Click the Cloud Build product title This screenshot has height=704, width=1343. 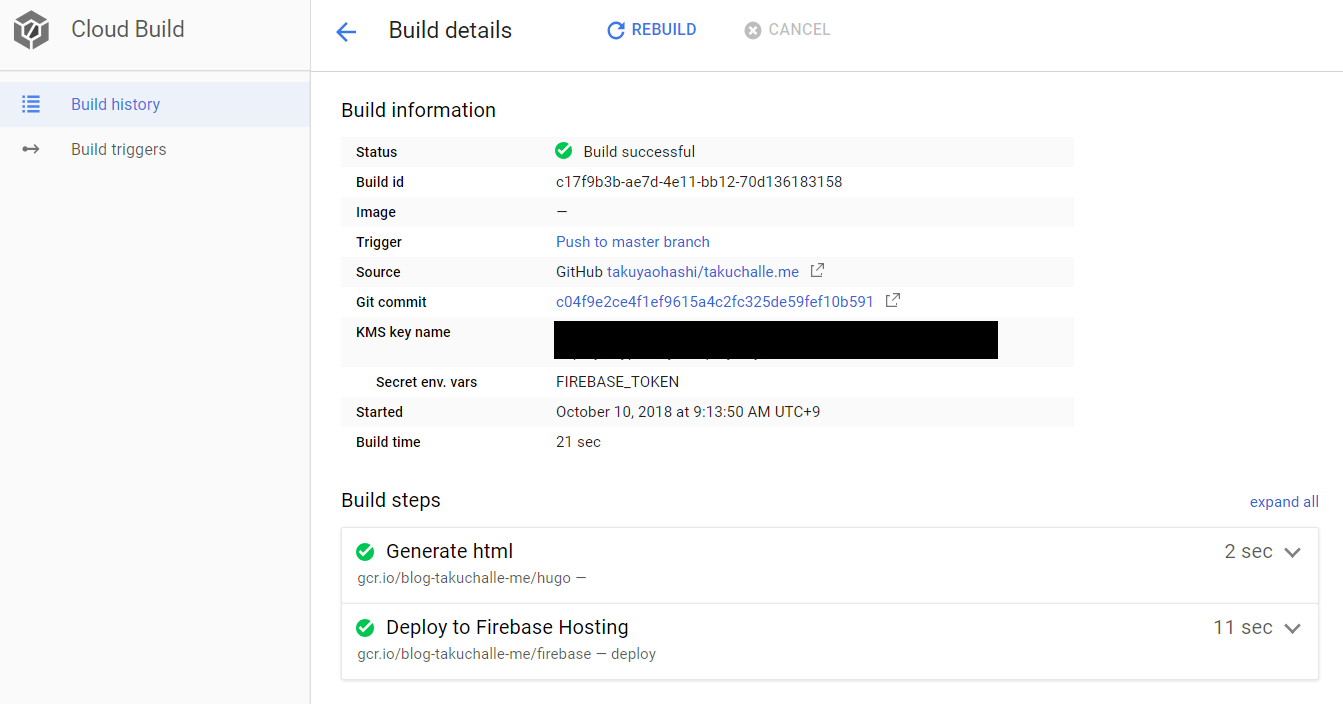pyautogui.click(x=128, y=29)
